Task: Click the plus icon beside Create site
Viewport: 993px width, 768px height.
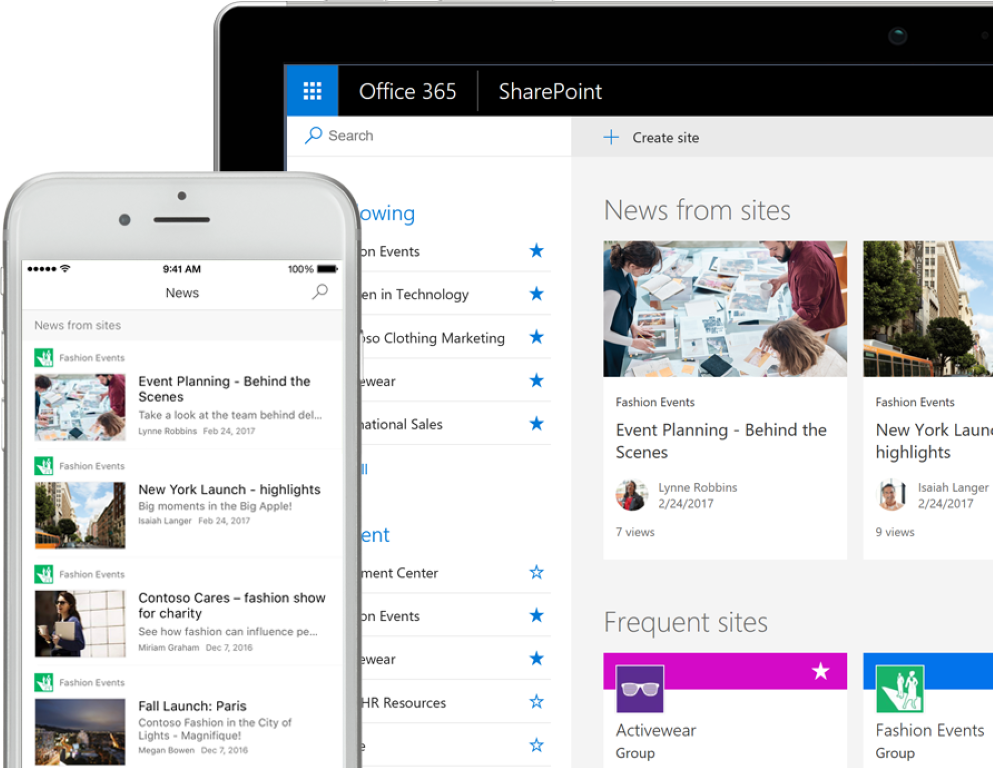Action: (611, 138)
